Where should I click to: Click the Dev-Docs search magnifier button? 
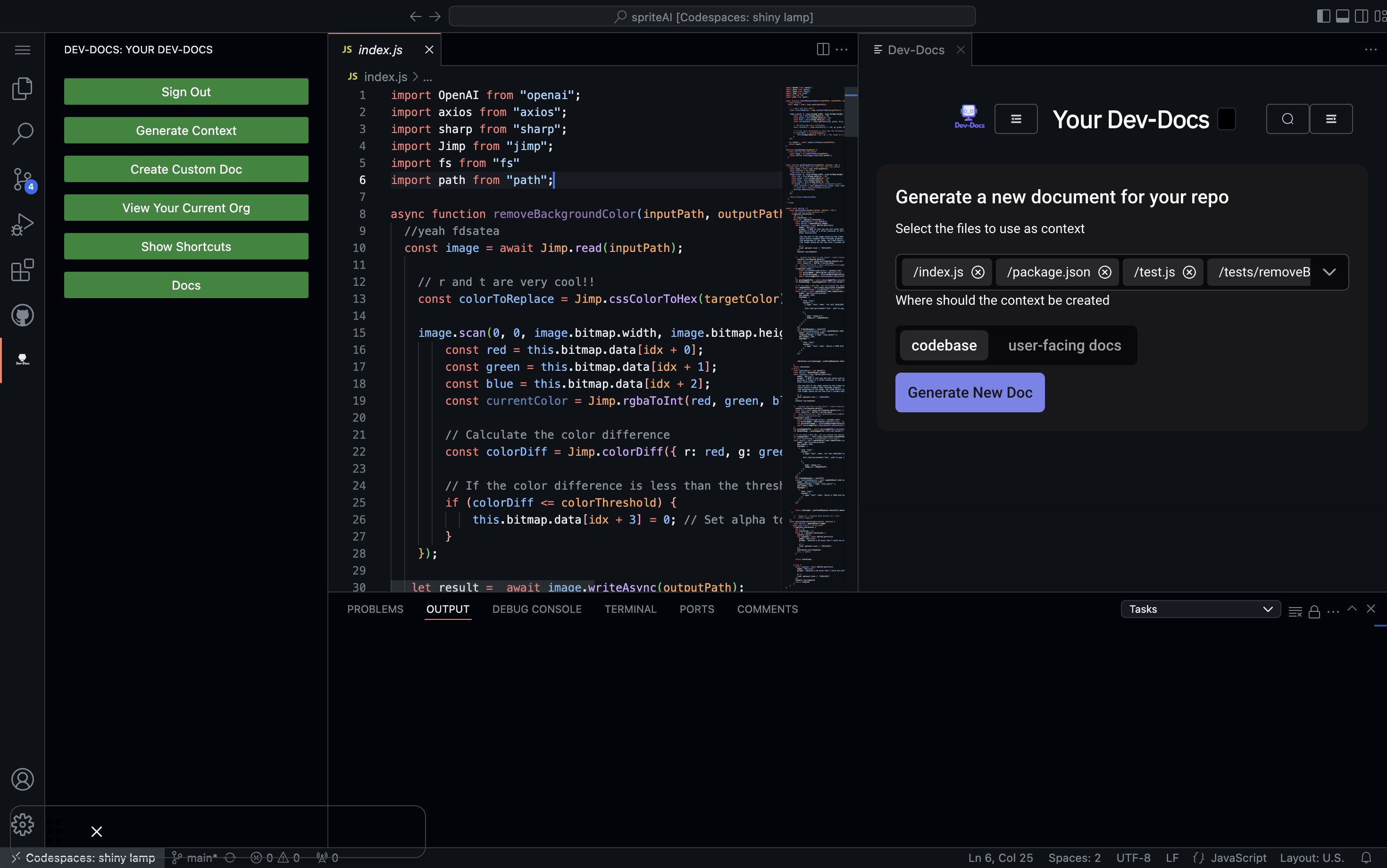coord(1287,119)
